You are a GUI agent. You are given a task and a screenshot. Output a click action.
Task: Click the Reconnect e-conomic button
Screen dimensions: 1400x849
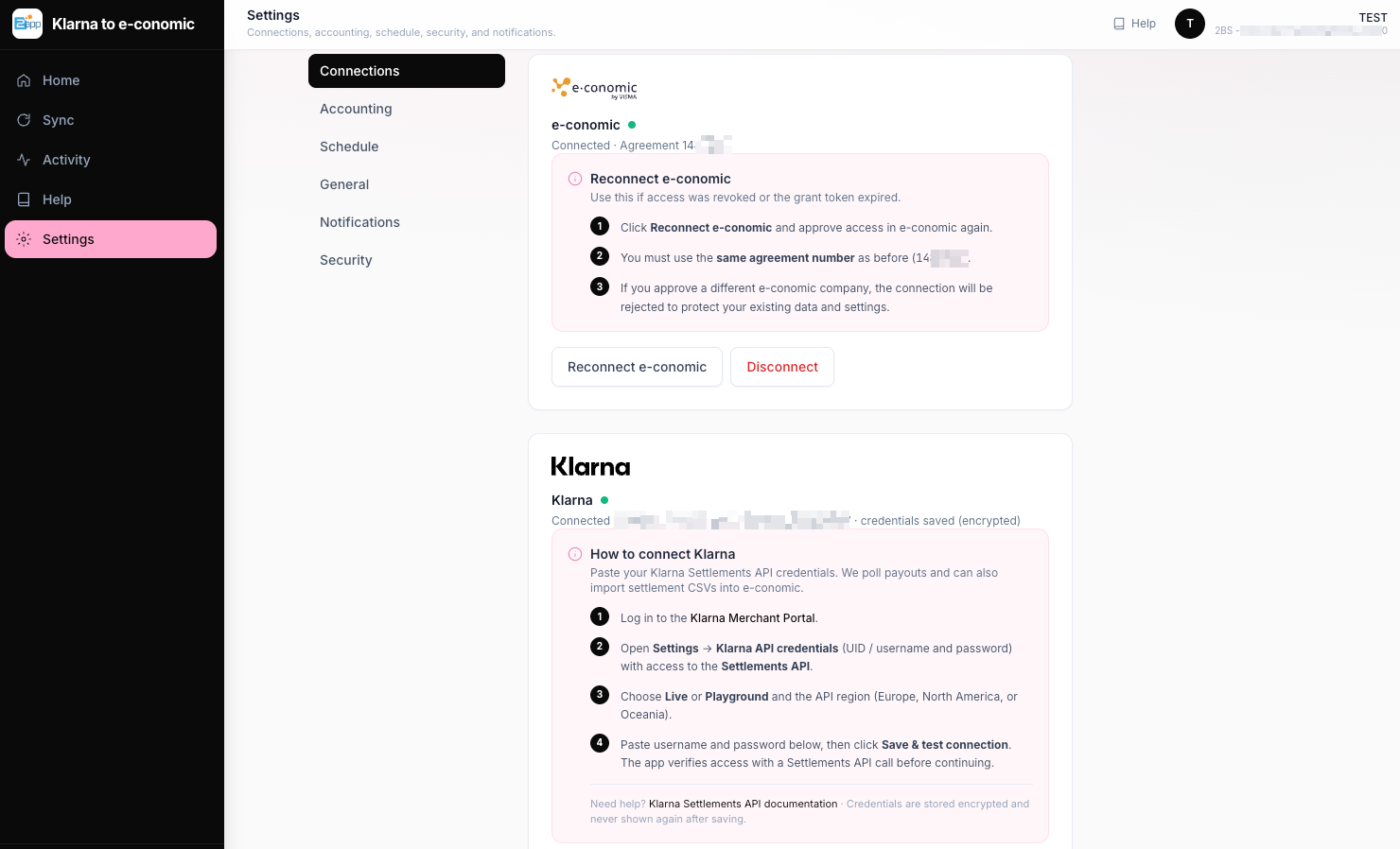click(x=637, y=367)
